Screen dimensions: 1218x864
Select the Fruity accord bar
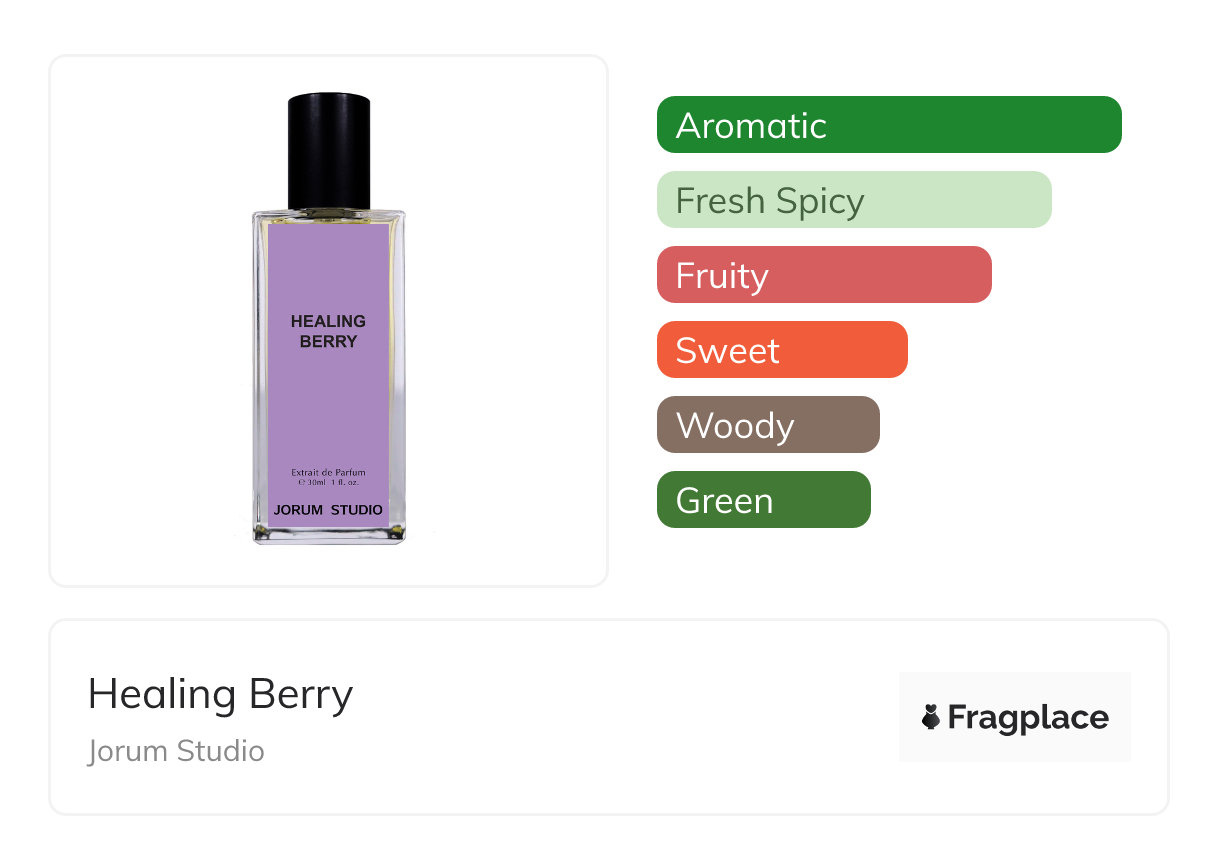pyautogui.click(x=824, y=275)
